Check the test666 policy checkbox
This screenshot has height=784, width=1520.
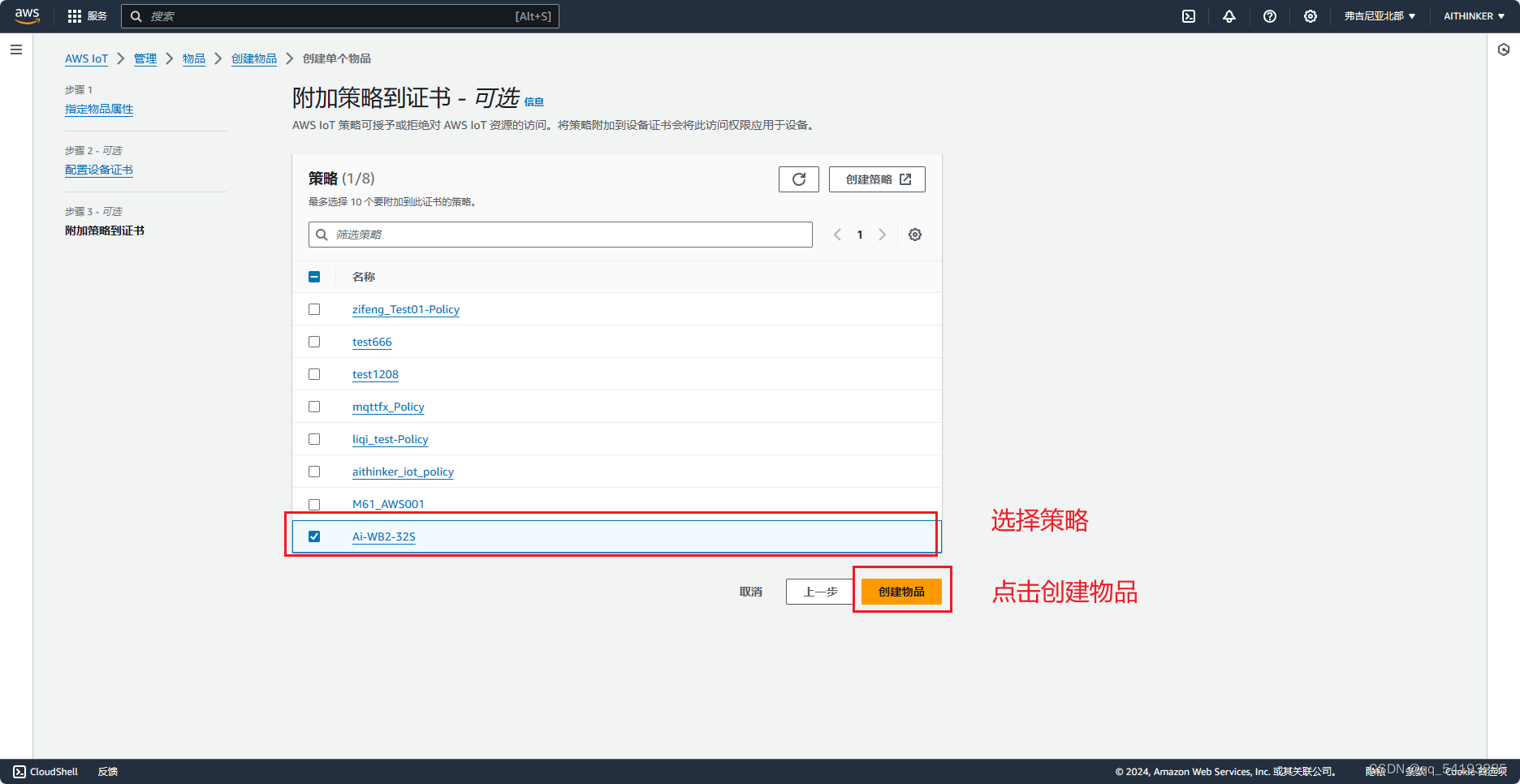(x=314, y=342)
